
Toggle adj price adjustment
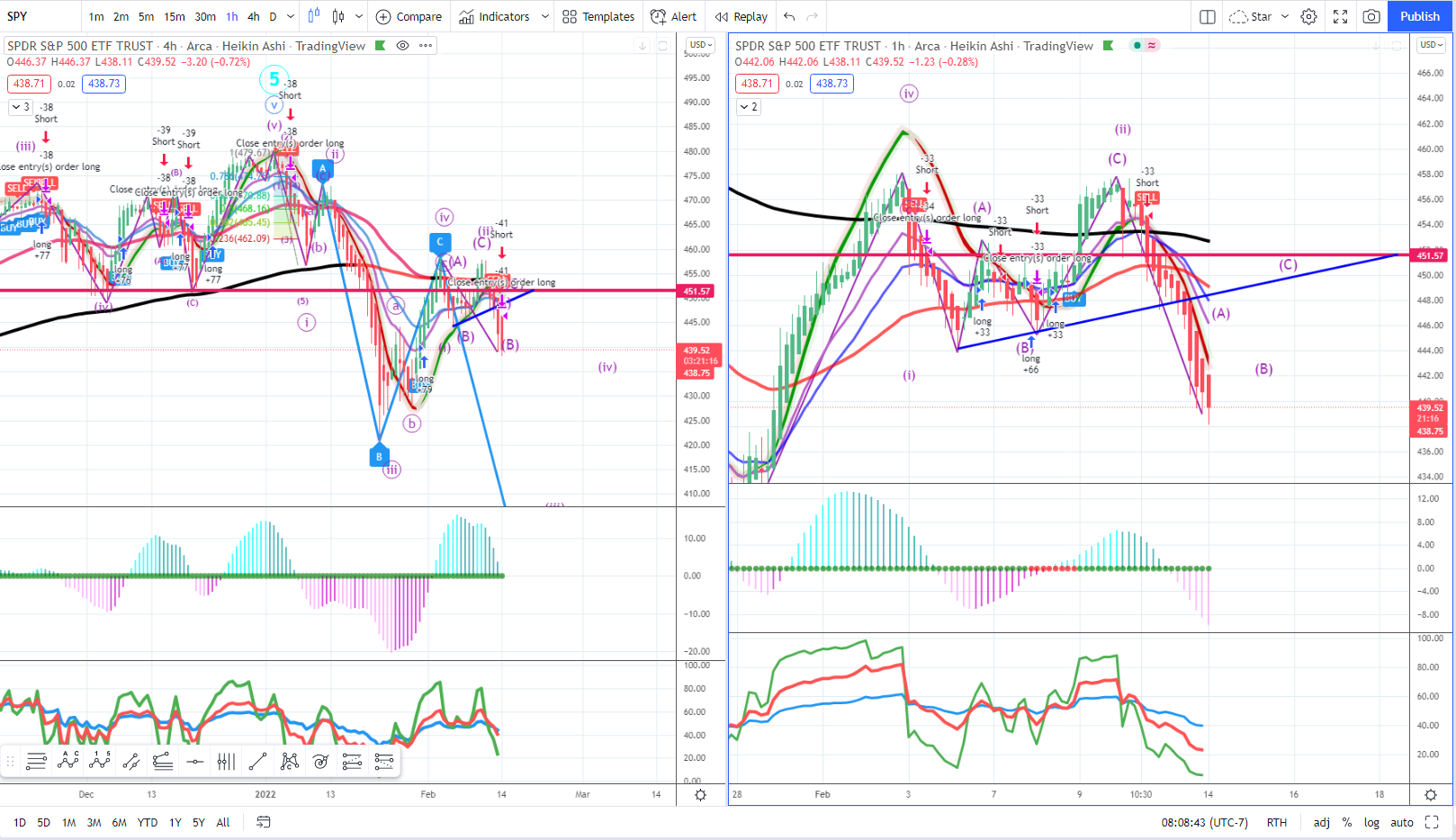(1322, 822)
